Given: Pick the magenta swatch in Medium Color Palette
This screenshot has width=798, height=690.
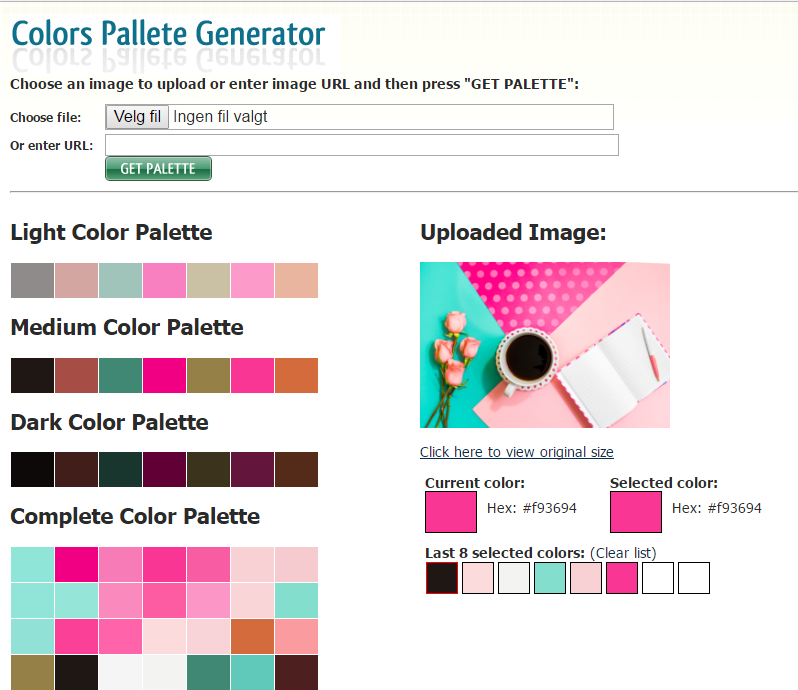Looking at the screenshot, I should [x=164, y=376].
